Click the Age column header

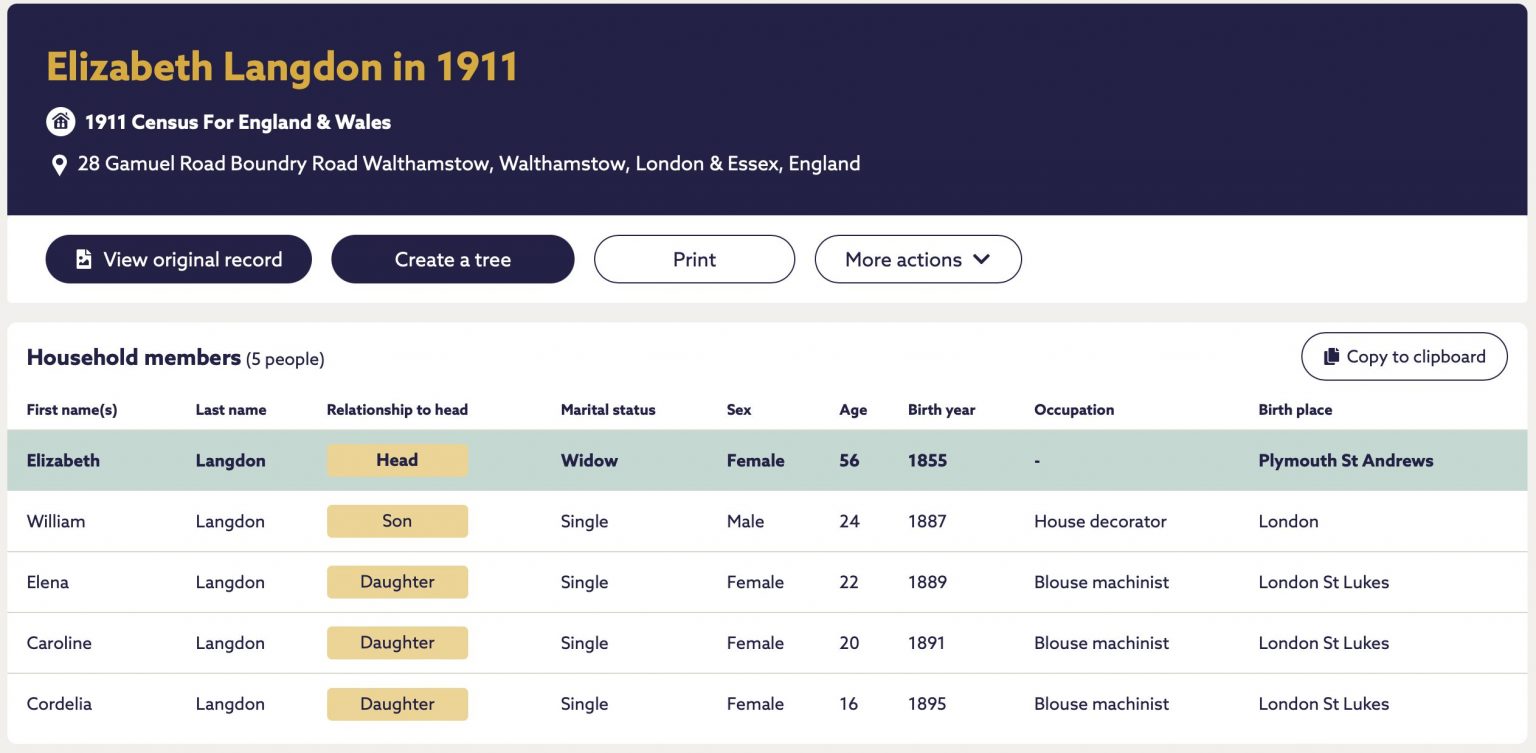click(853, 410)
